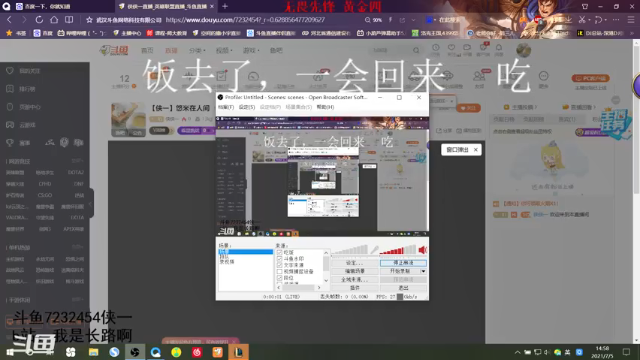The image size is (640, 360).
Task: Open the browser hamburger menu
Action: (631, 20)
